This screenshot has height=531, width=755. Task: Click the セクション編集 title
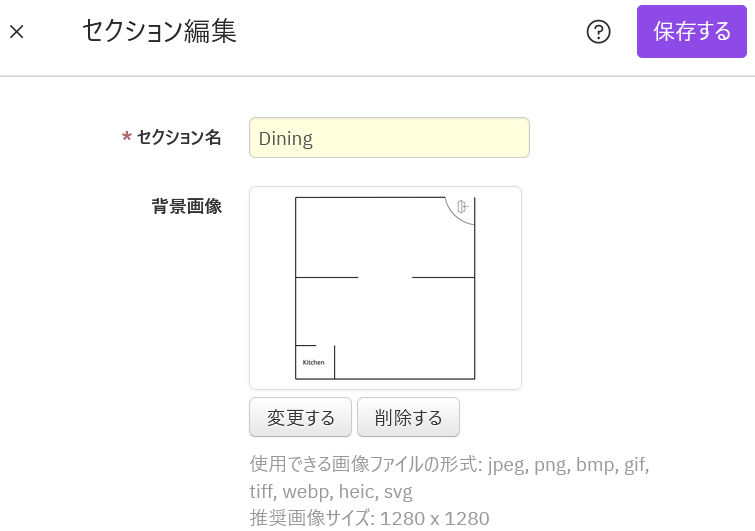tap(159, 32)
